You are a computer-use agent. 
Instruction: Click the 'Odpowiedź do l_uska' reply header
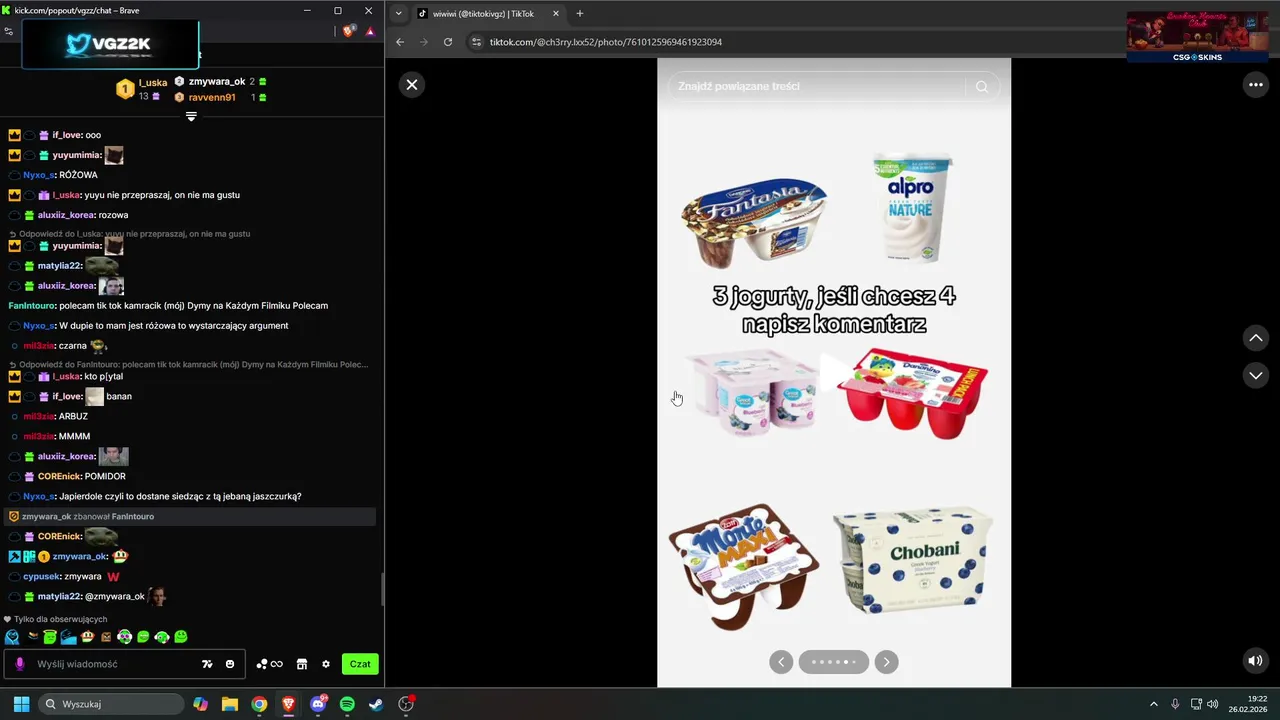coord(130,234)
